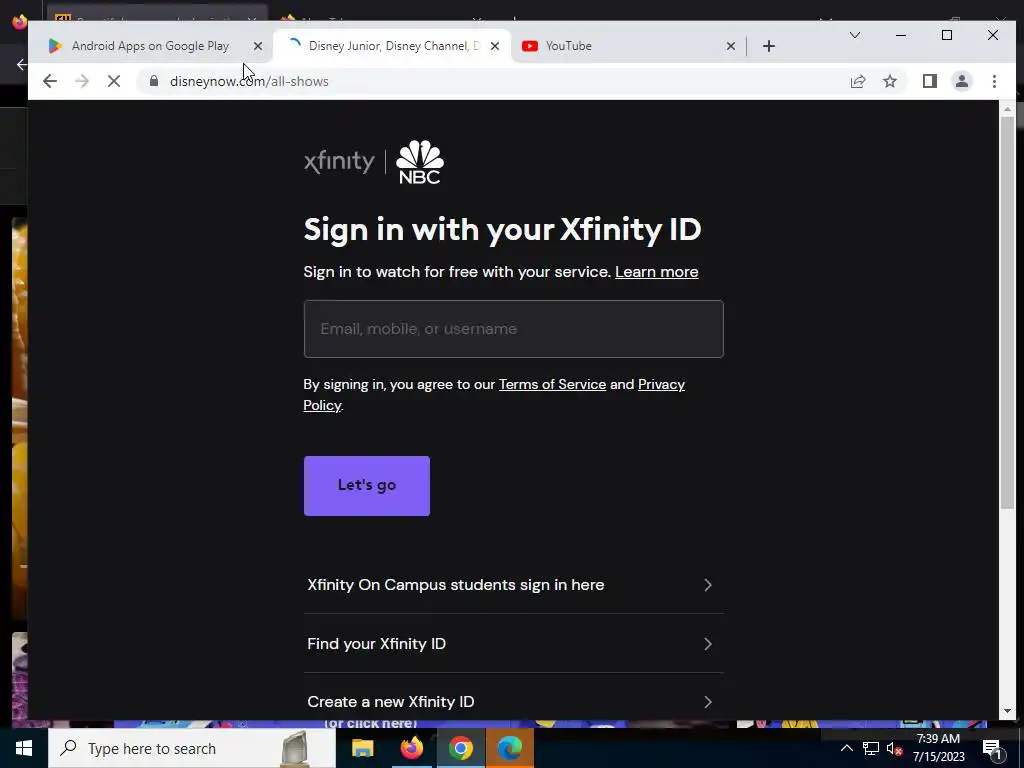1024x768 pixels.
Task: Open the notification center icon
Action: 991,748
